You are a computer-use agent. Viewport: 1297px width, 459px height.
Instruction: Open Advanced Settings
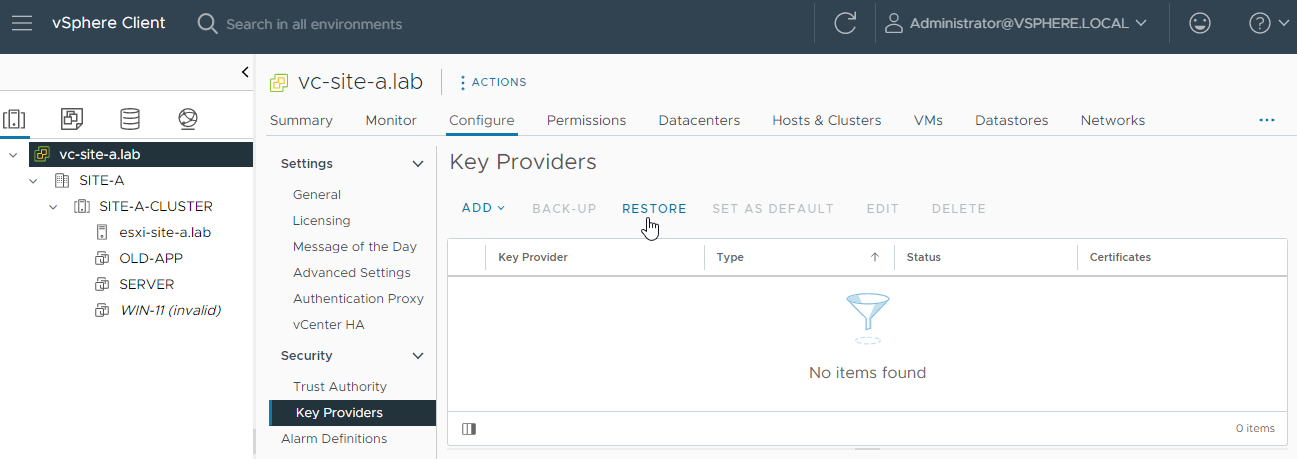(352, 273)
